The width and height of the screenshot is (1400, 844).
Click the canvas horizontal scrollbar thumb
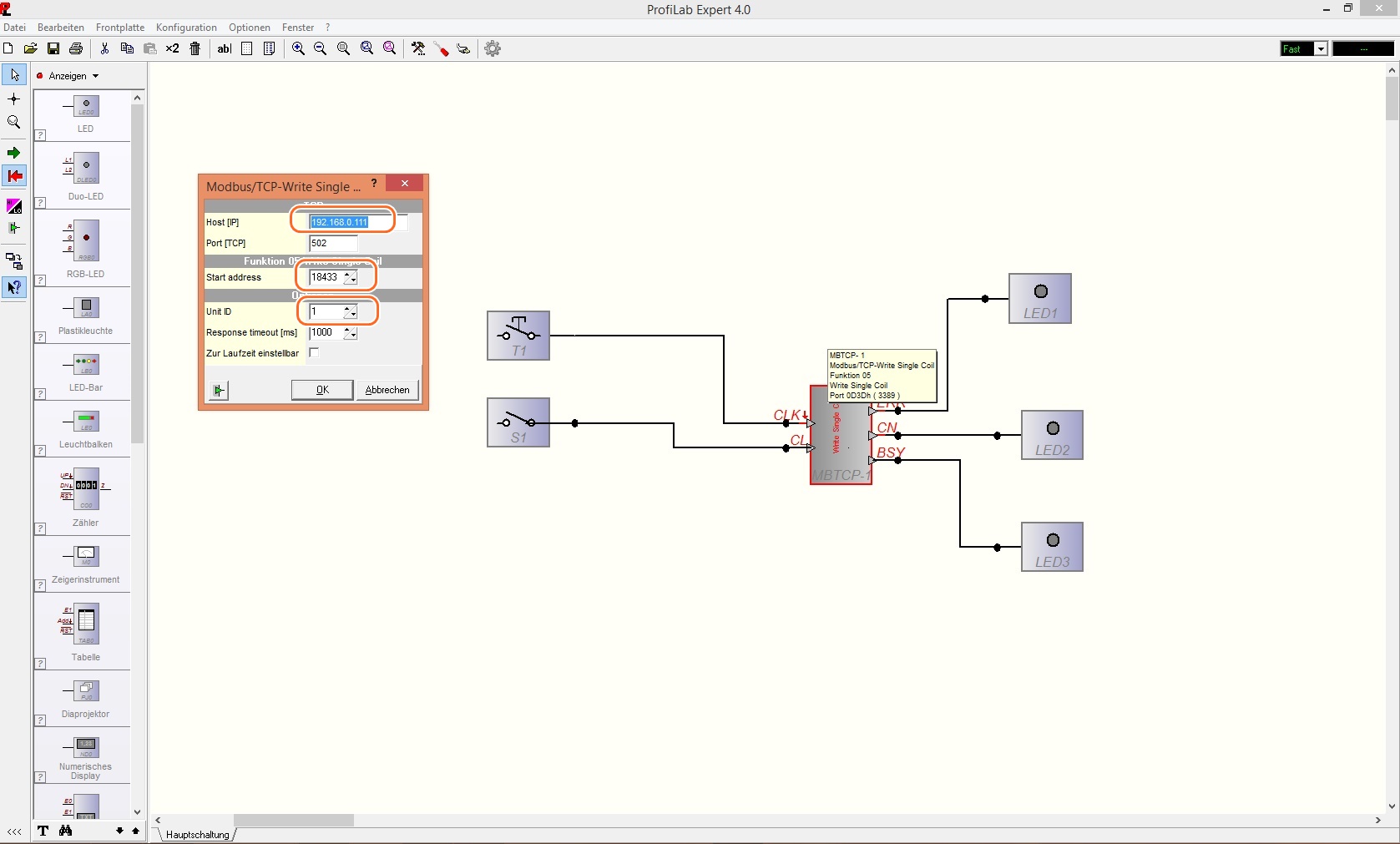294,821
